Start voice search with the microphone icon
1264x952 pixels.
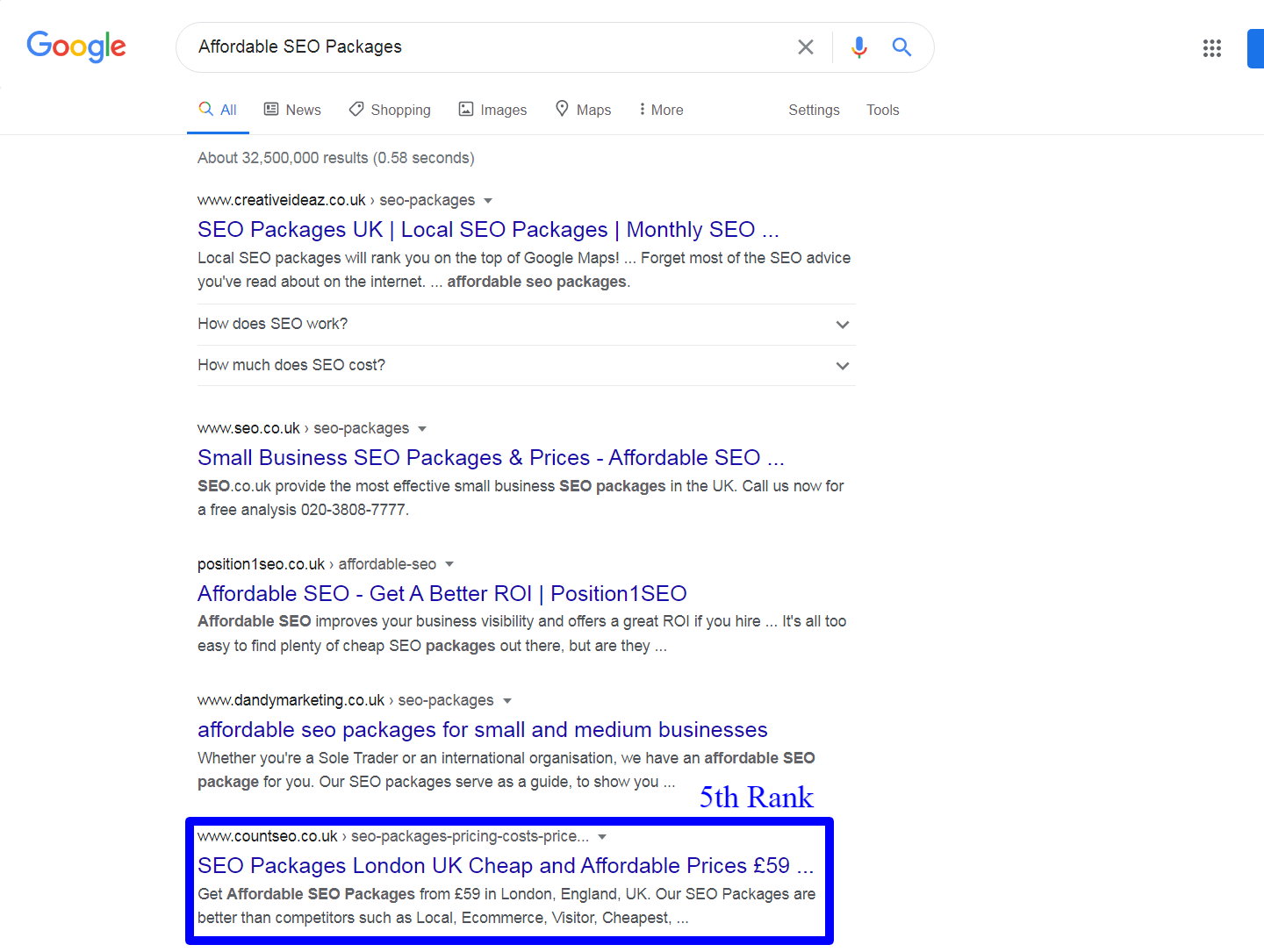point(859,47)
